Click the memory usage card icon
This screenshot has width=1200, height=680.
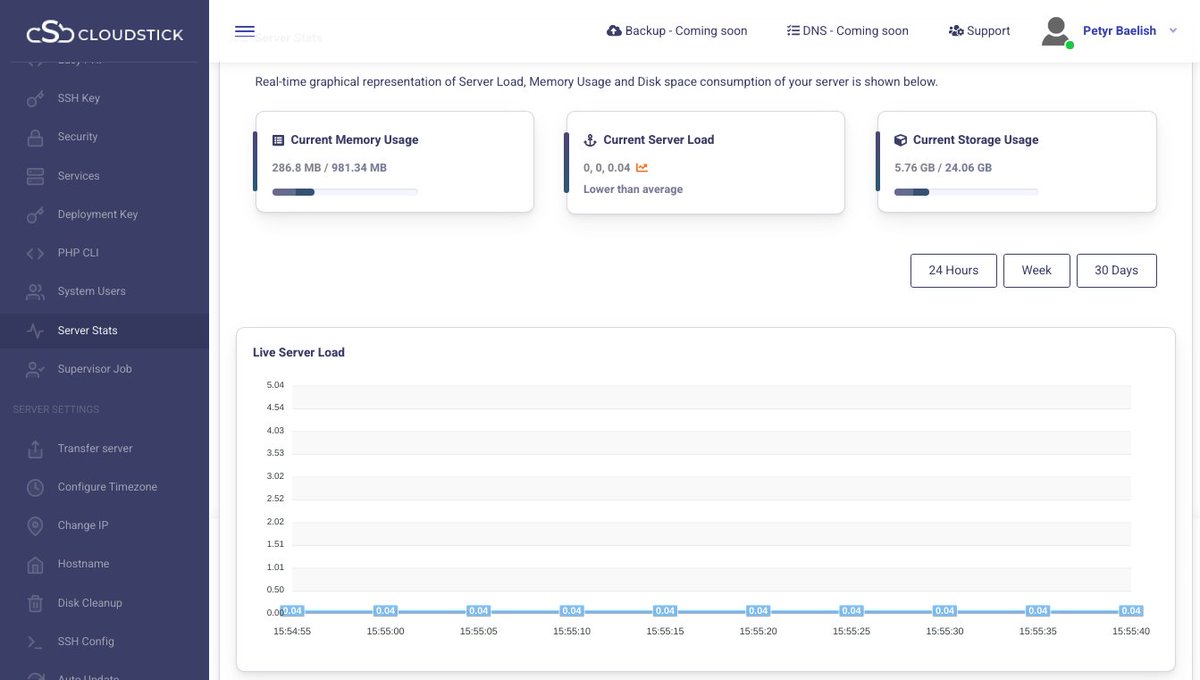(279, 141)
